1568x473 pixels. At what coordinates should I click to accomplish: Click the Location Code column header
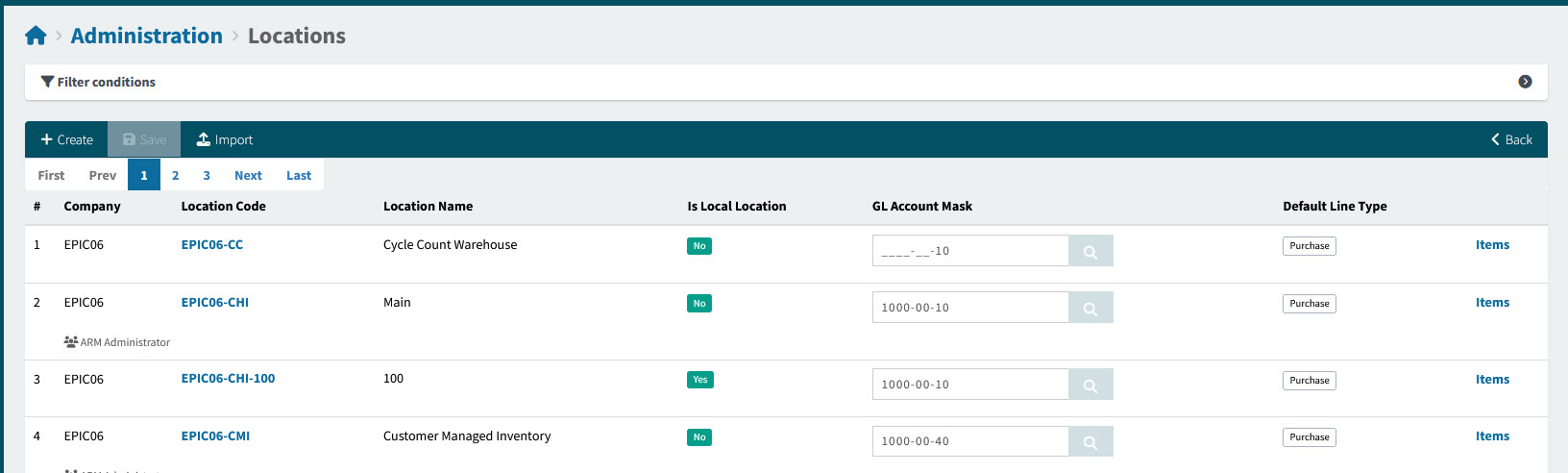click(x=223, y=206)
